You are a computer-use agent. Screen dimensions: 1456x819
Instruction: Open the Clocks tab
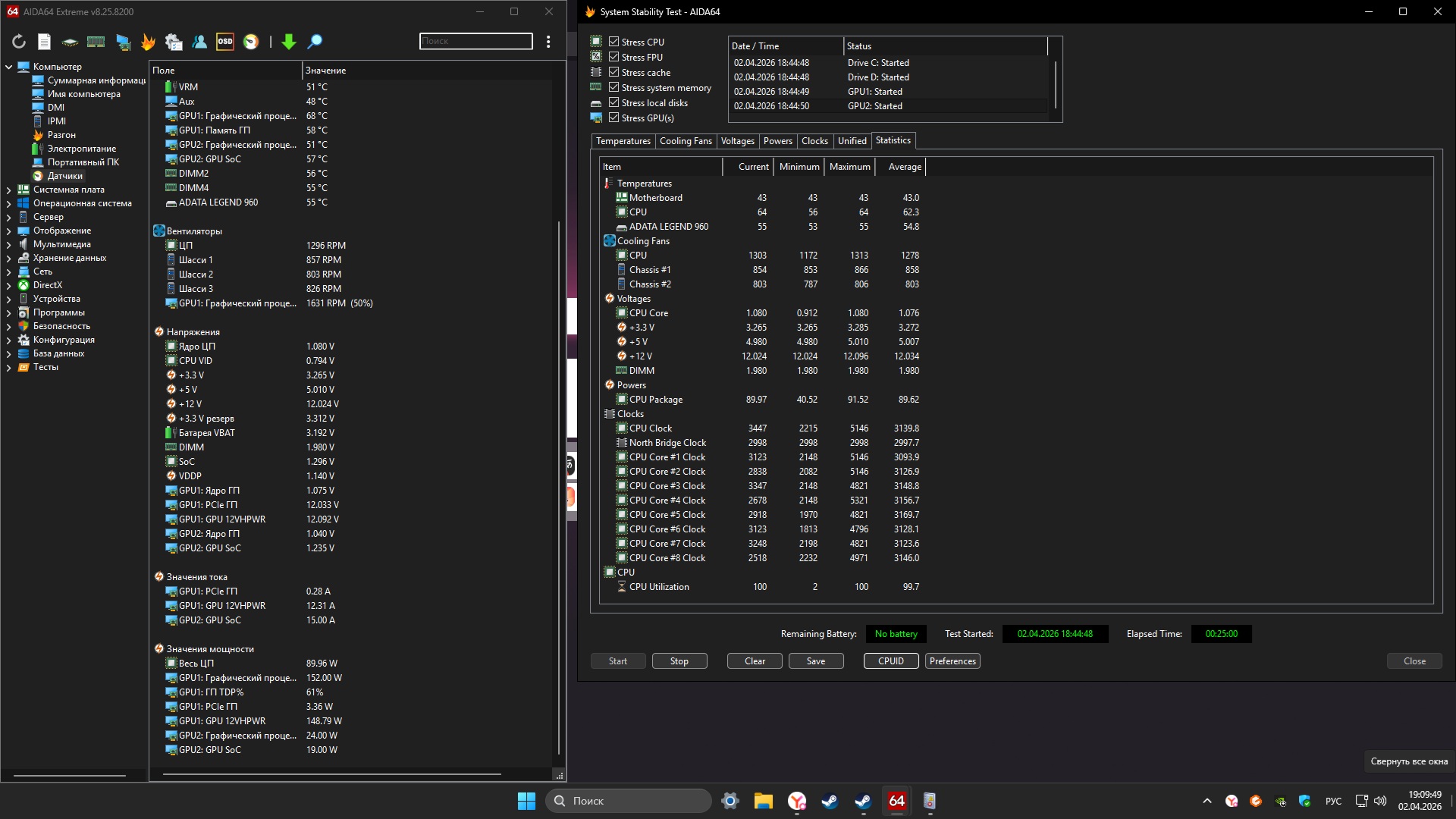pos(814,141)
